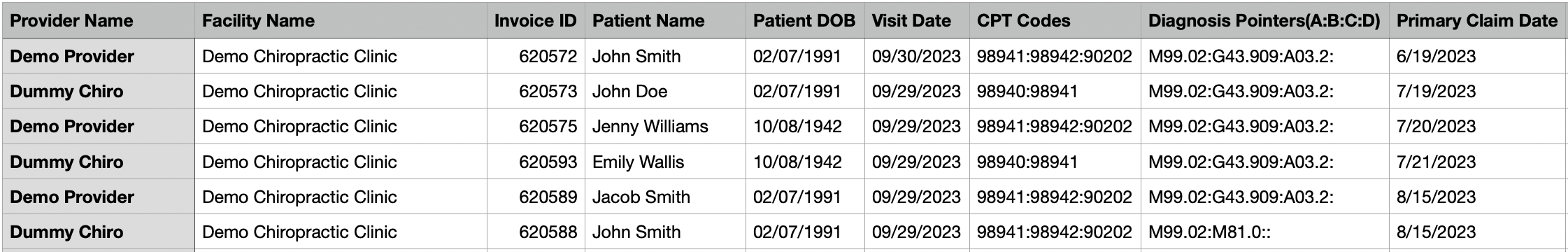Select the Provider Name column header
The width and height of the screenshot is (1568, 252).
pos(99,21)
